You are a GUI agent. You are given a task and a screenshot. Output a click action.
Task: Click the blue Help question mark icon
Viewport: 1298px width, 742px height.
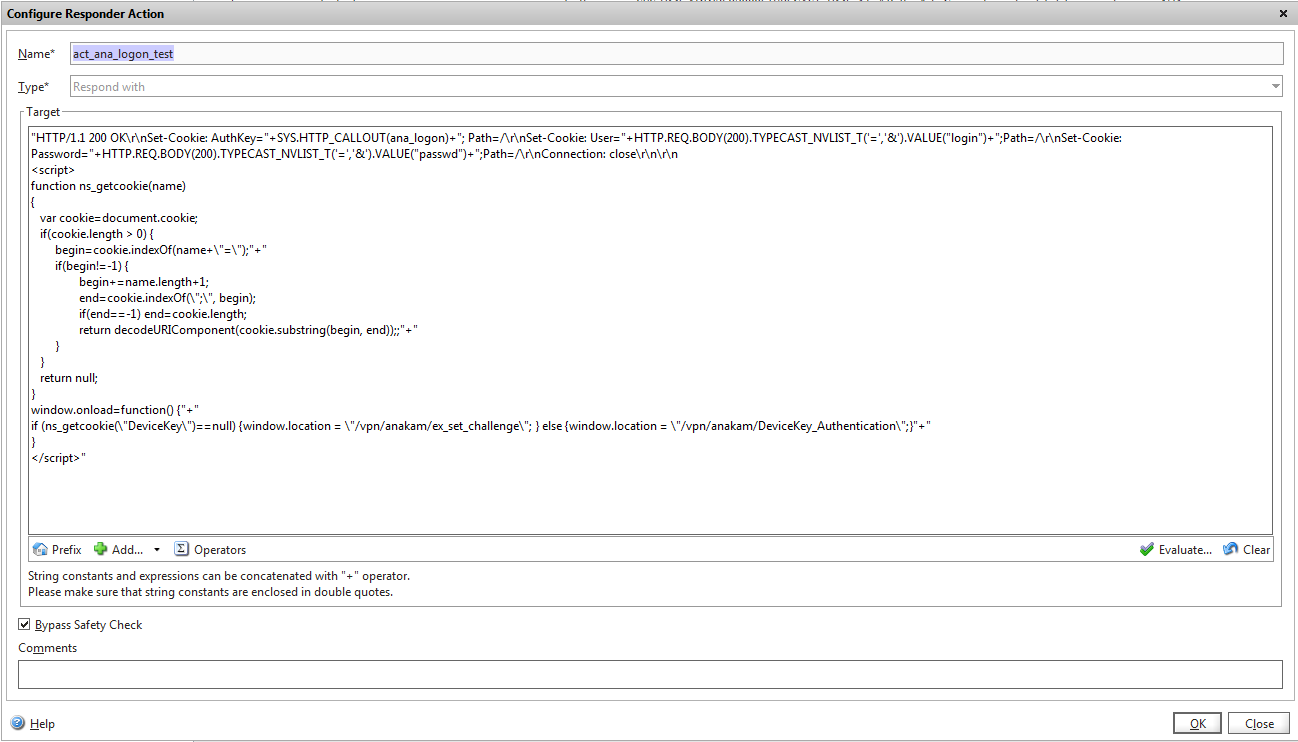pyautogui.click(x=18, y=723)
